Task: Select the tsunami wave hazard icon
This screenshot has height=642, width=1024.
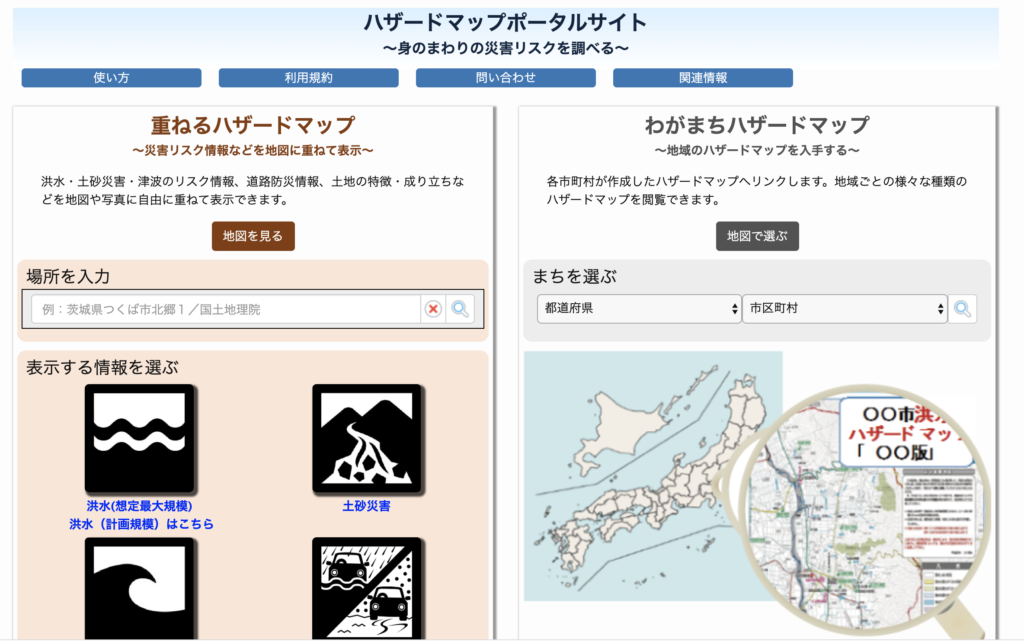Action: click(139, 589)
